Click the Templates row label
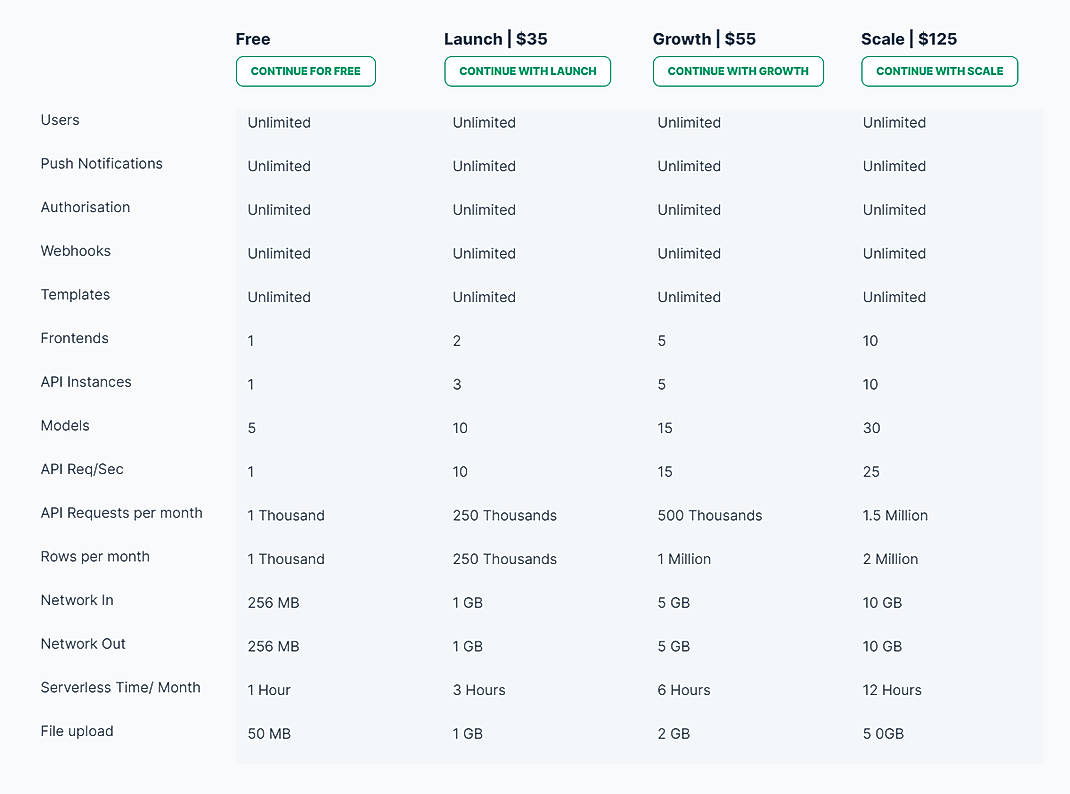 [75, 294]
